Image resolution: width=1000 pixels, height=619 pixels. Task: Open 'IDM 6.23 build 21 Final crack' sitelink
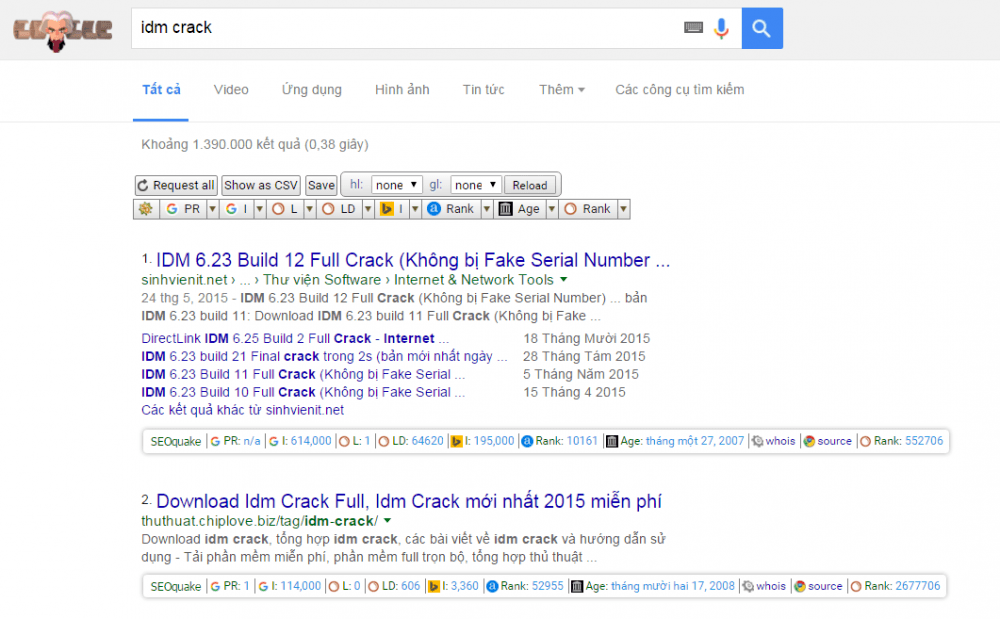(325, 356)
